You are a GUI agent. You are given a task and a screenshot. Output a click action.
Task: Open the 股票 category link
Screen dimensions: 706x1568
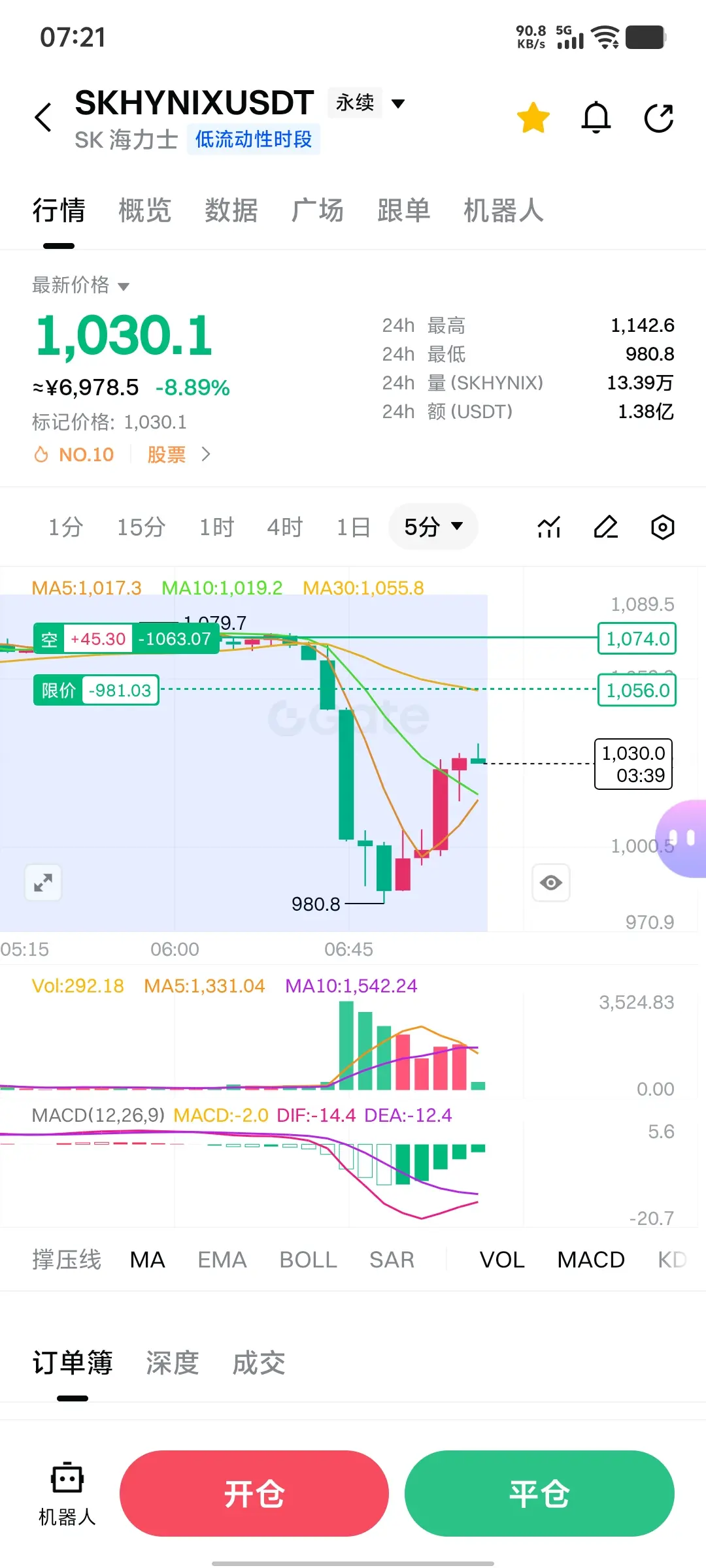(x=166, y=454)
